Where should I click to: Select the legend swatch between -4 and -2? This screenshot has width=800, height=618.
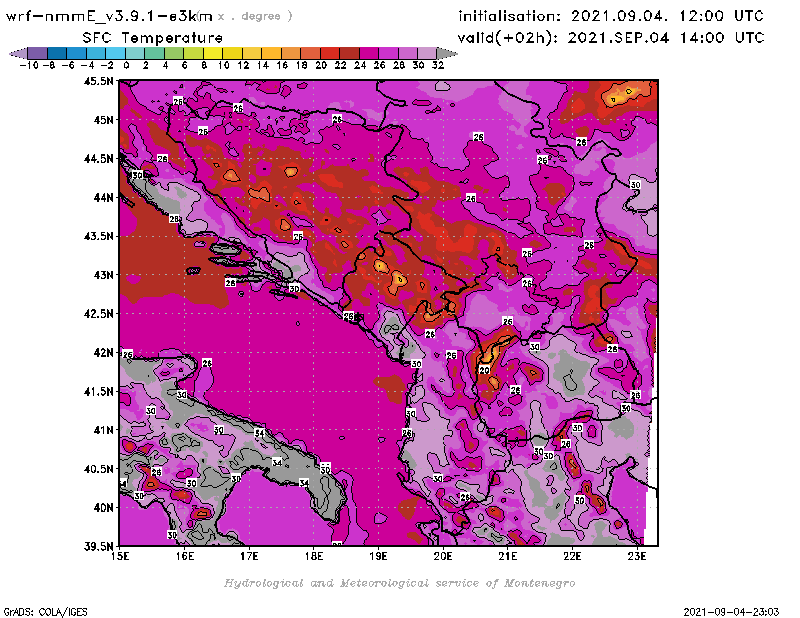pyautogui.click(x=96, y=53)
